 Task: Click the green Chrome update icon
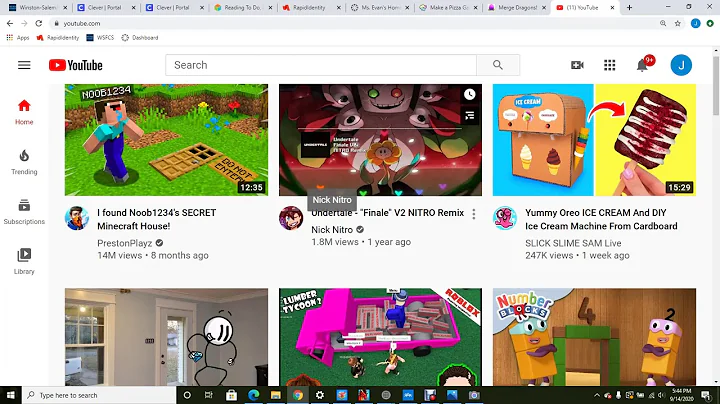pos(710,23)
